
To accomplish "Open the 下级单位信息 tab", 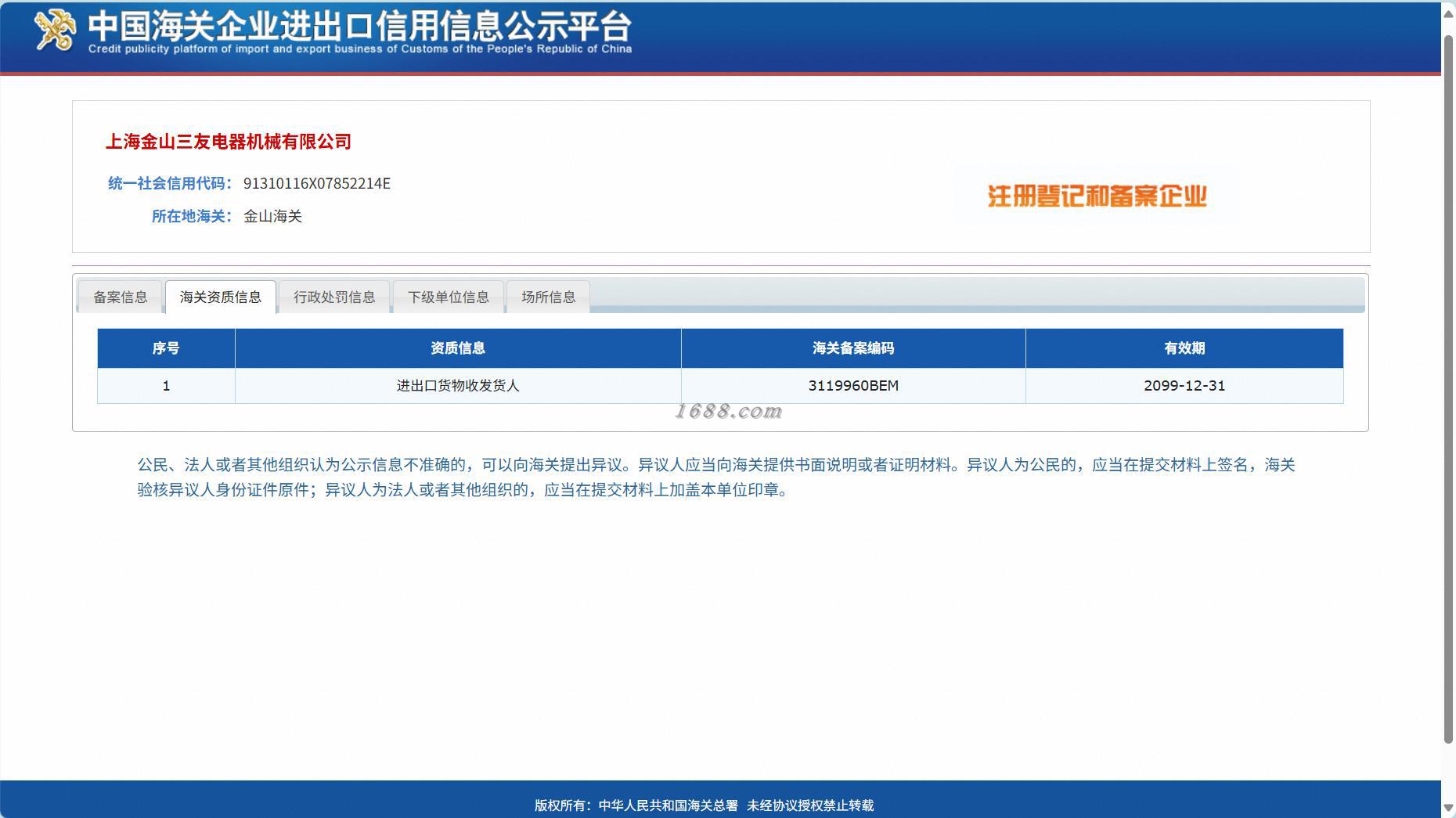I will click(x=449, y=297).
